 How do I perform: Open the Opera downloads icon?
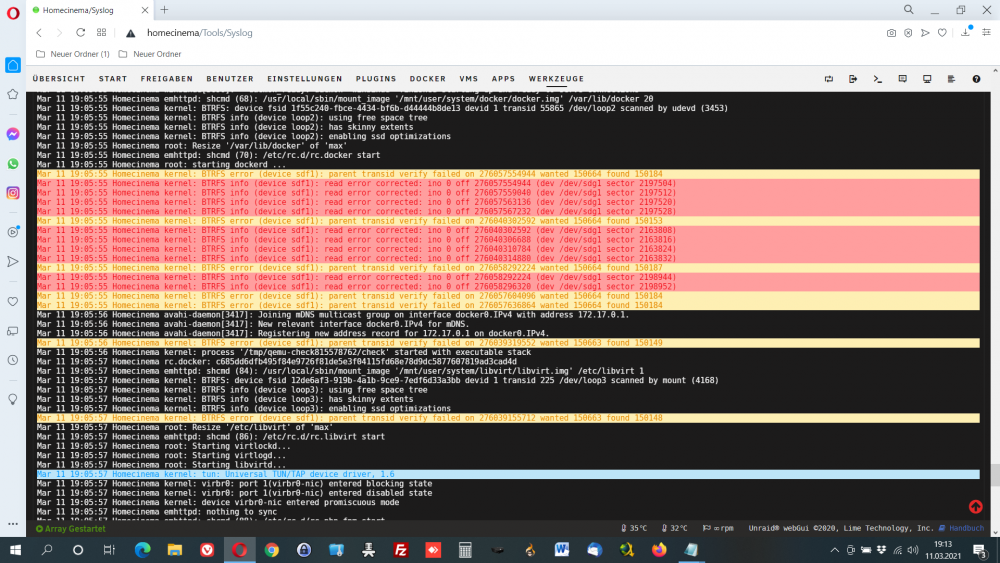tap(966, 33)
